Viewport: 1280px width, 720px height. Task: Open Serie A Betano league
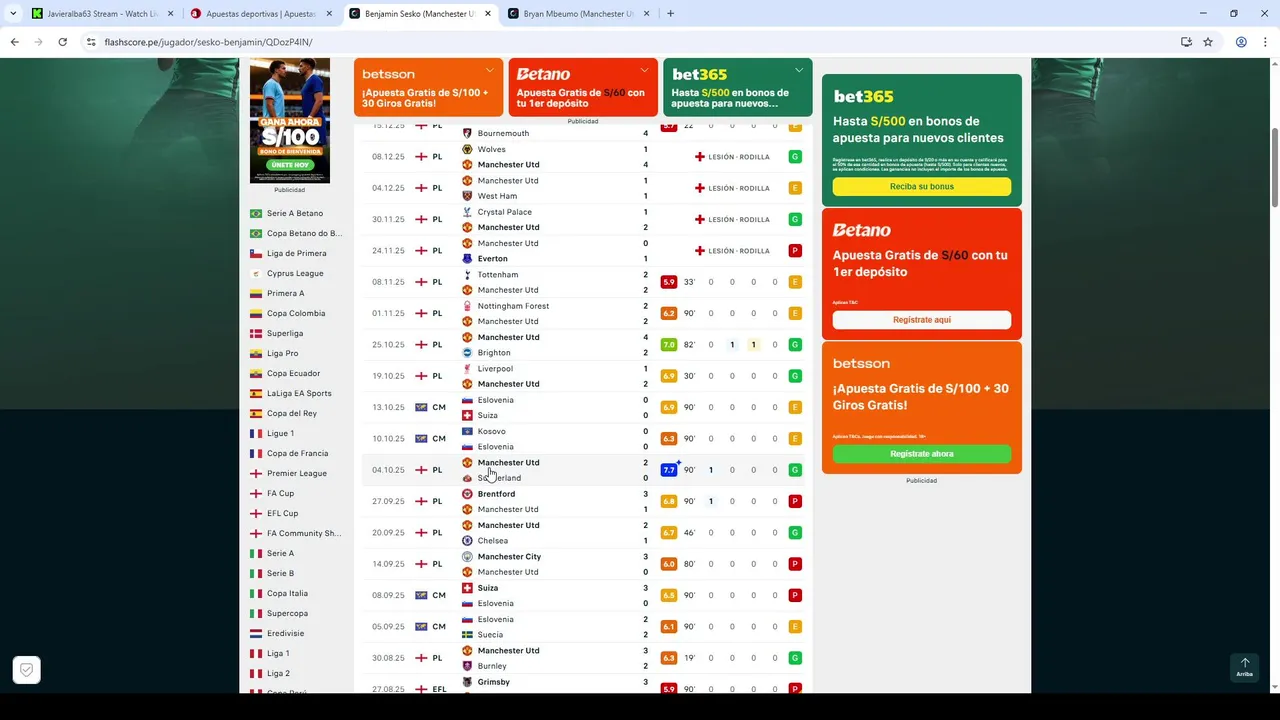click(x=295, y=213)
